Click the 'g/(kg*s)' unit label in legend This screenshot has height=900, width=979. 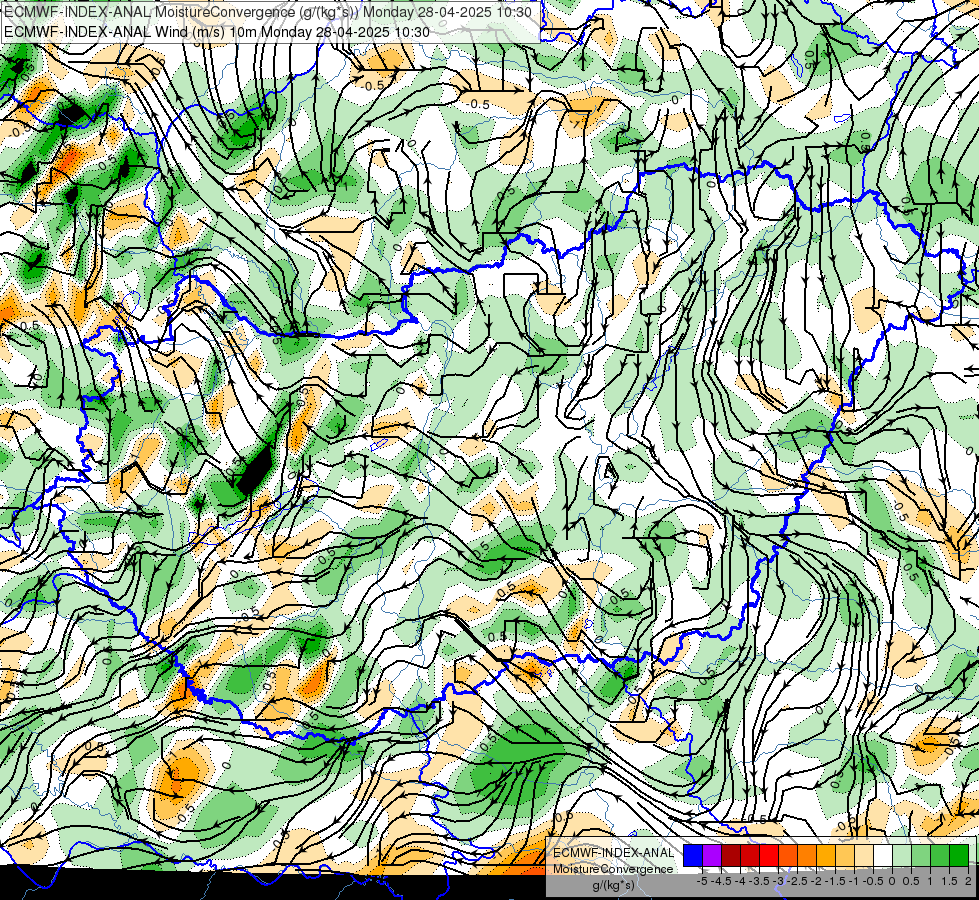point(614,886)
